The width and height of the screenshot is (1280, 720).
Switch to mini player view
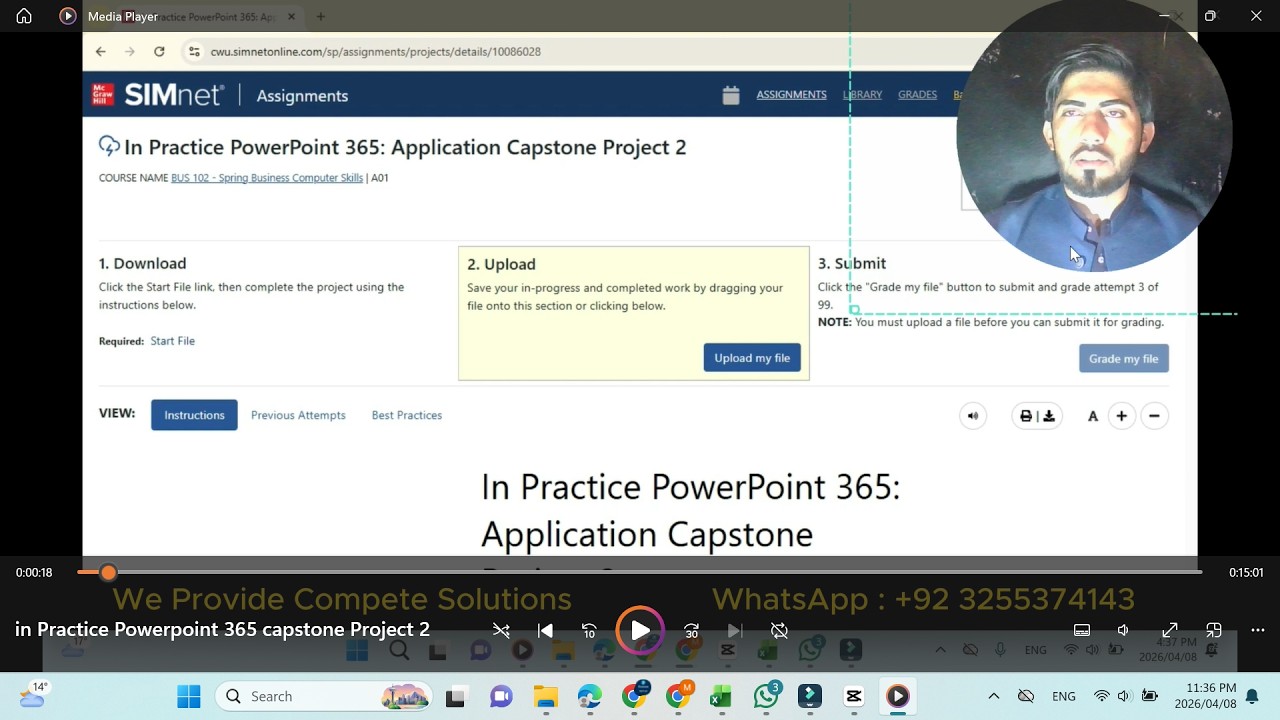(x=1214, y=630)
